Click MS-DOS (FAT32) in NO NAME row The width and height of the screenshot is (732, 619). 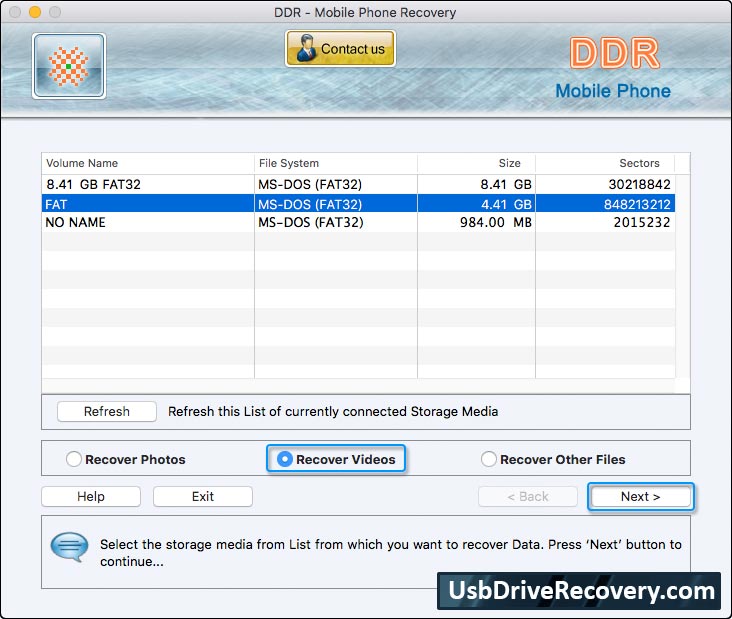(310, 222)
